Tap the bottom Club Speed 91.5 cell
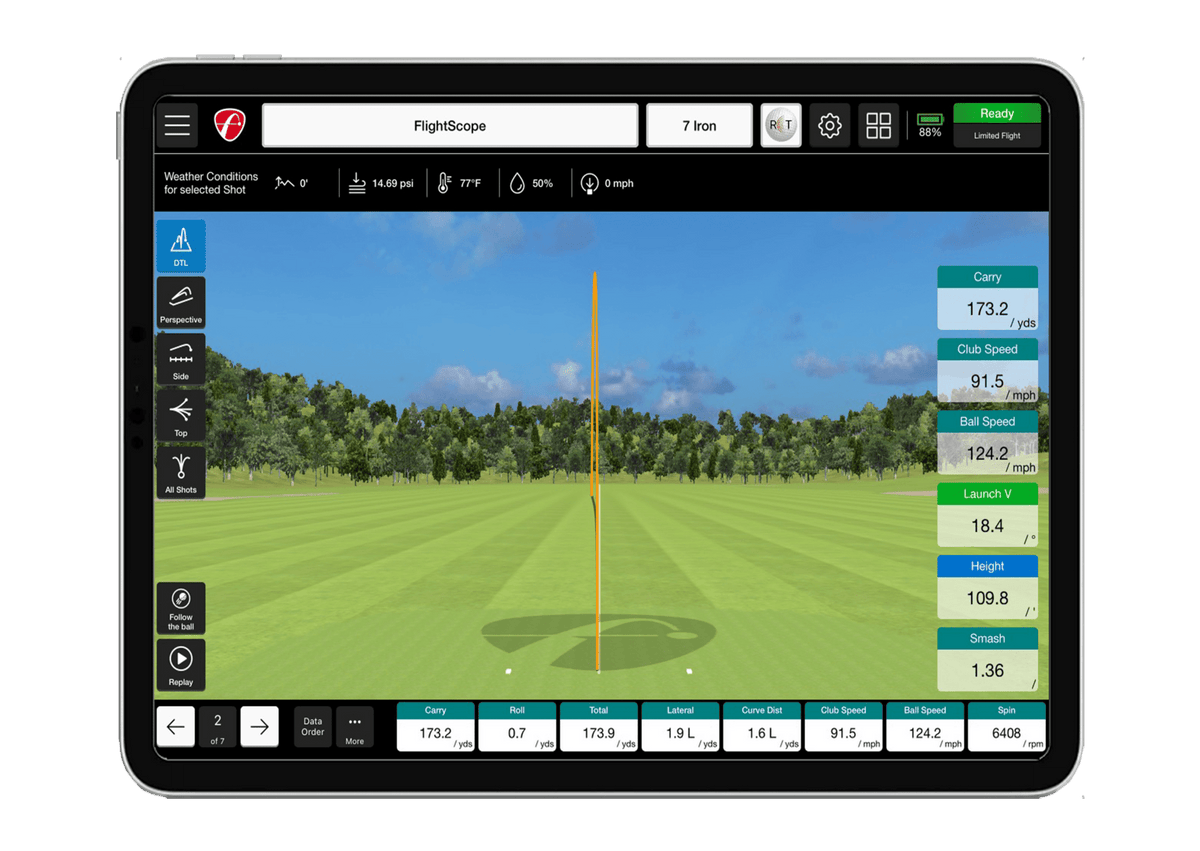Screen dimensions: 1200x851 844,726
